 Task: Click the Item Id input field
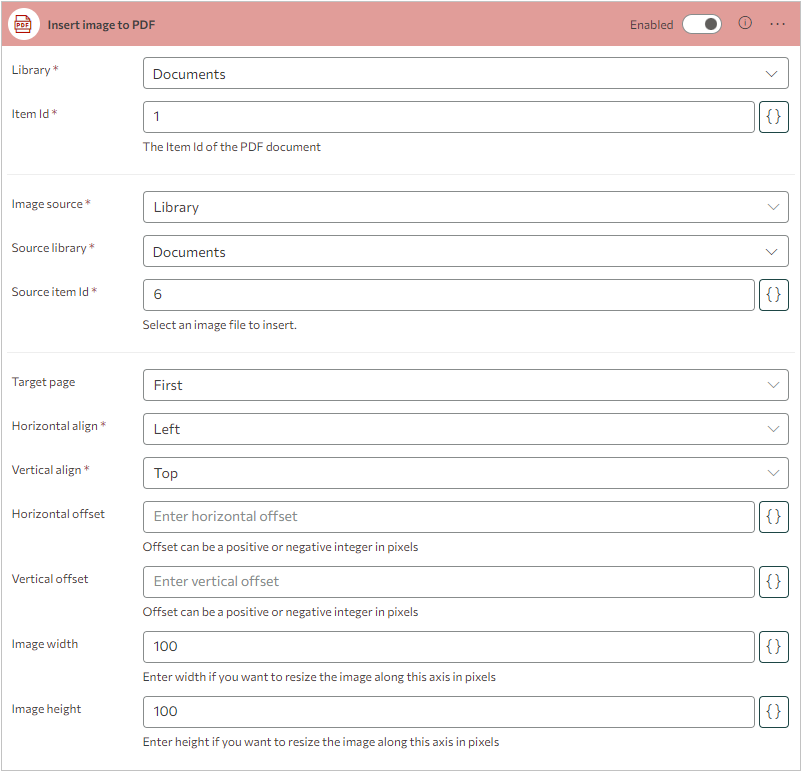[x=448, y=117]
